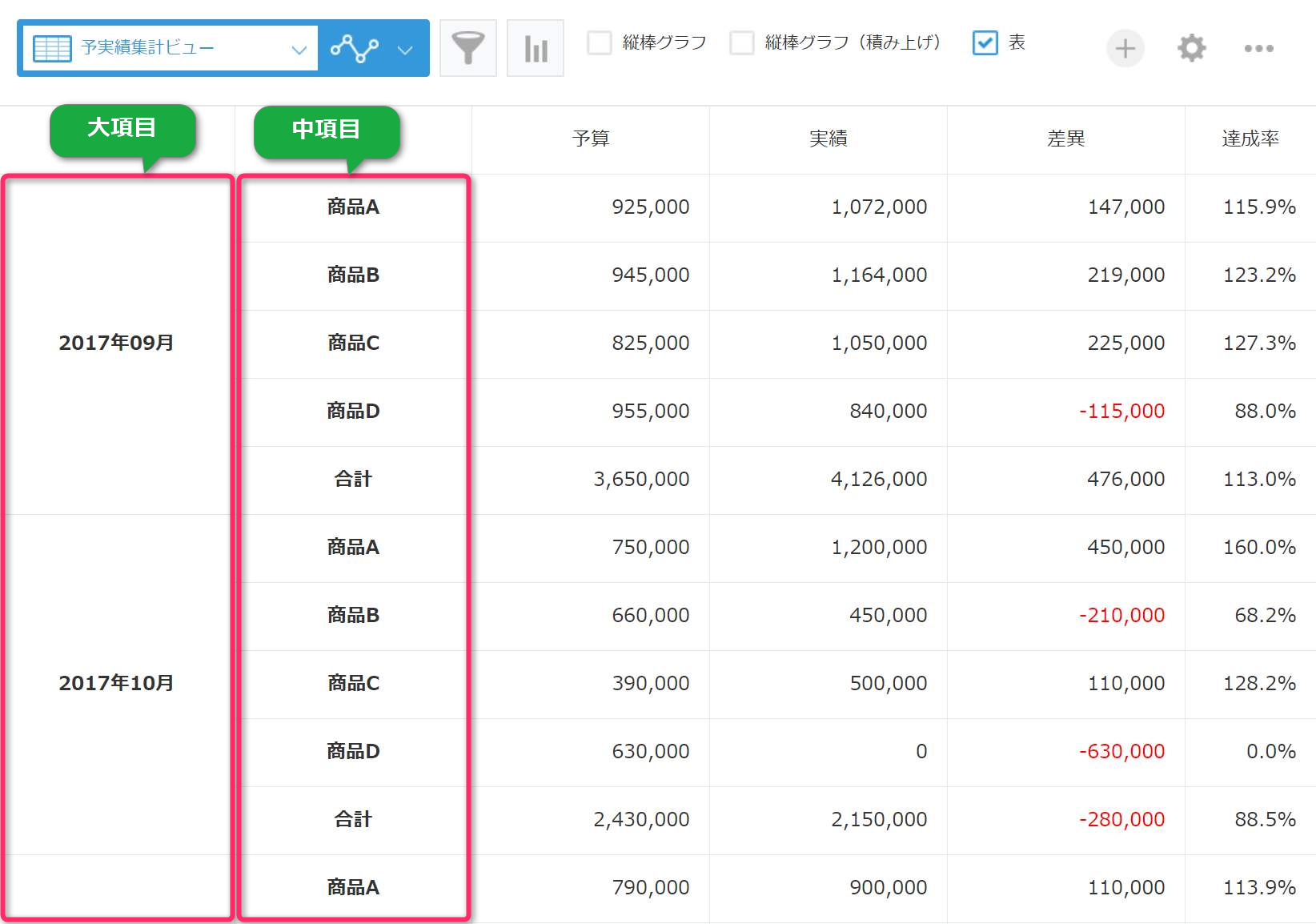This screenshot has height=924, width=1316.
Task: Click budget value 390,000
Action: click(651, 684)
